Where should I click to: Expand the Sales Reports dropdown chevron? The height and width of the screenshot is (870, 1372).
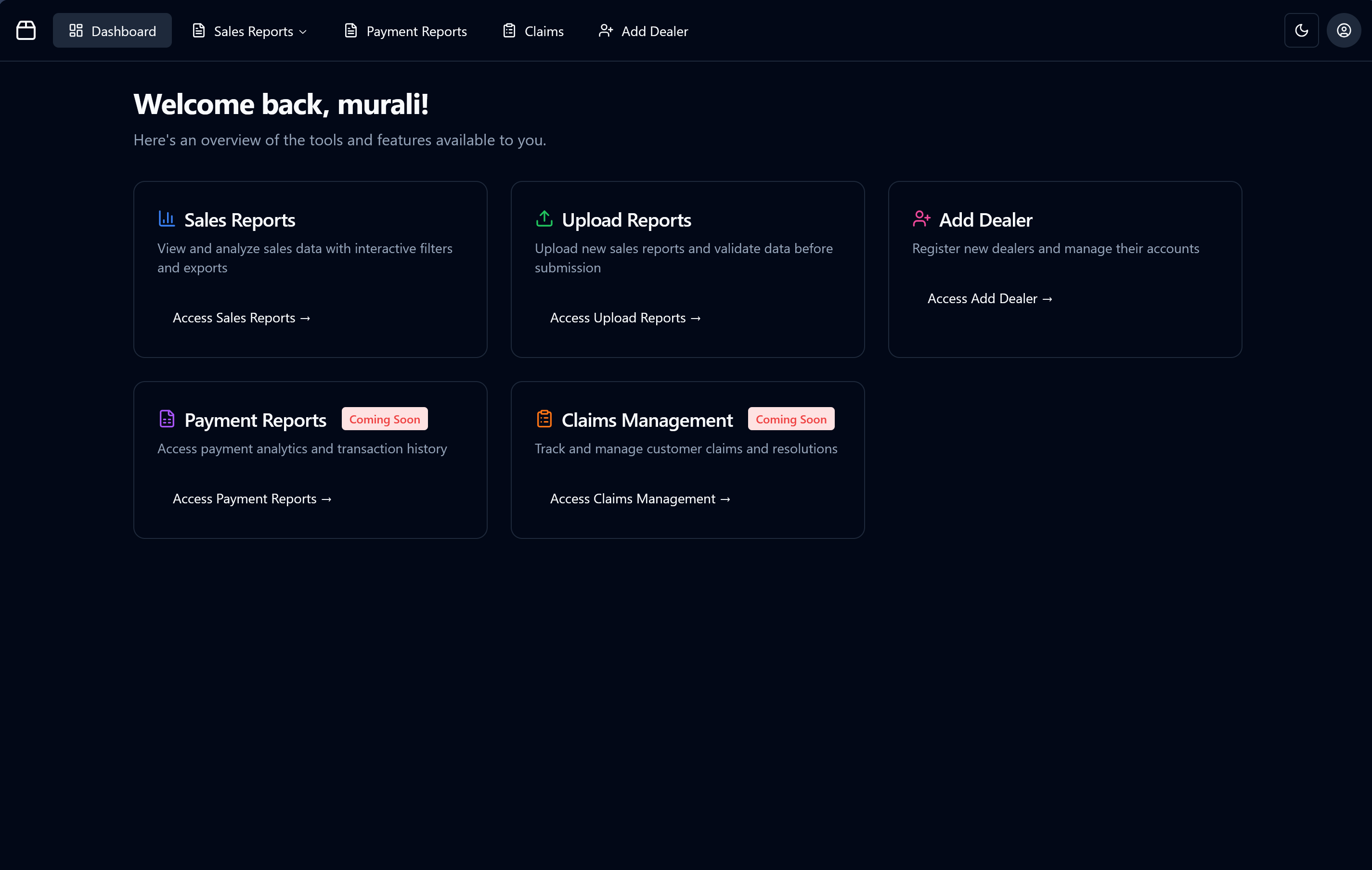[x=302, y=31]
